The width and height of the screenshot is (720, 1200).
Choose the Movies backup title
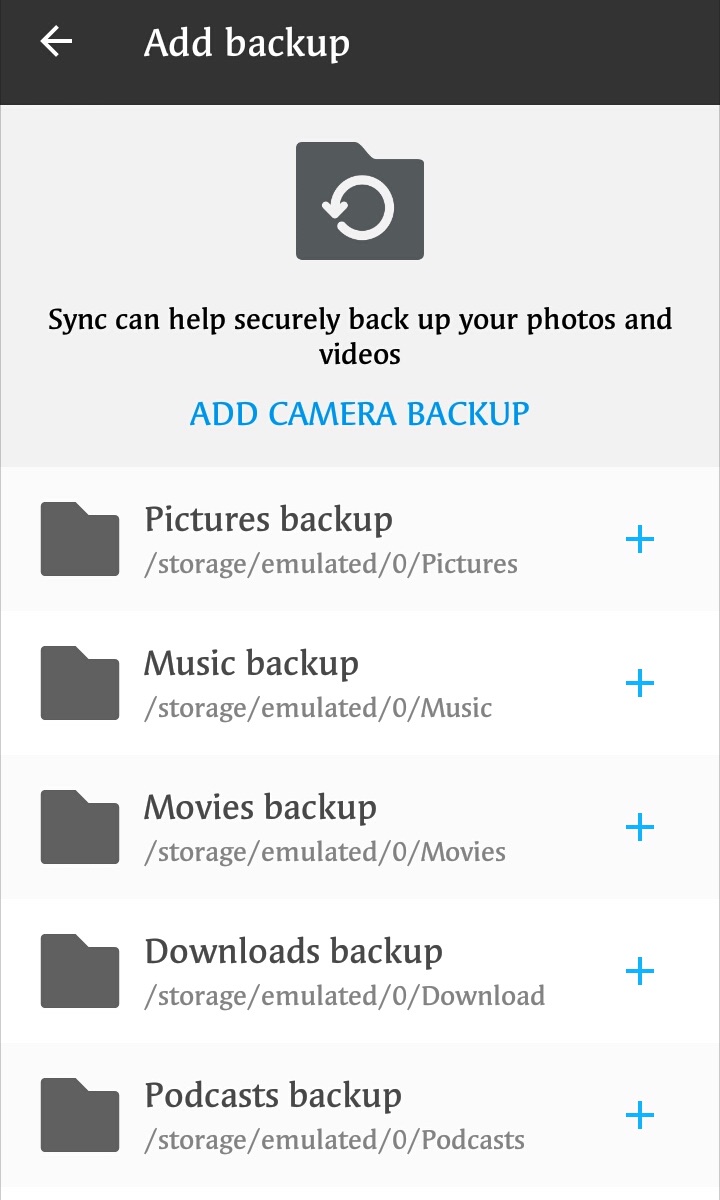260,807
